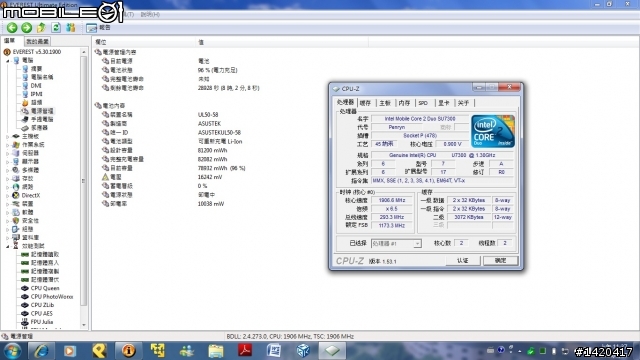Click the 主機板 motherboard icon in the tree
The width and height of the screenshot is (640, 360).
[x=16, y=136]
